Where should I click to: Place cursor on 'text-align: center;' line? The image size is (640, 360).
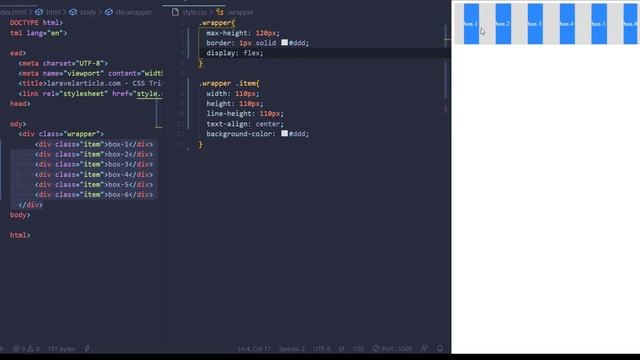point(245,124)
